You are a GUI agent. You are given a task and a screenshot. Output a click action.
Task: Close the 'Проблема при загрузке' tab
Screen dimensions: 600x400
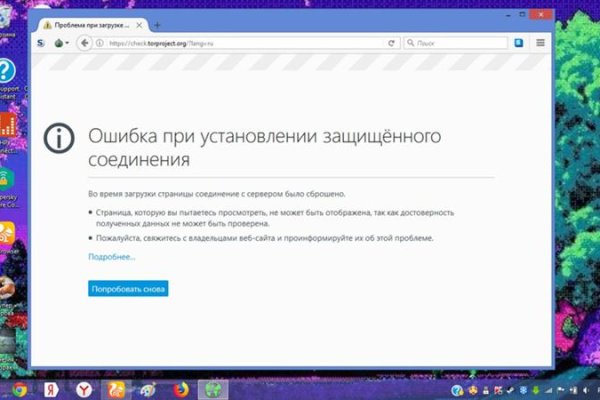(x=140, y=24)
